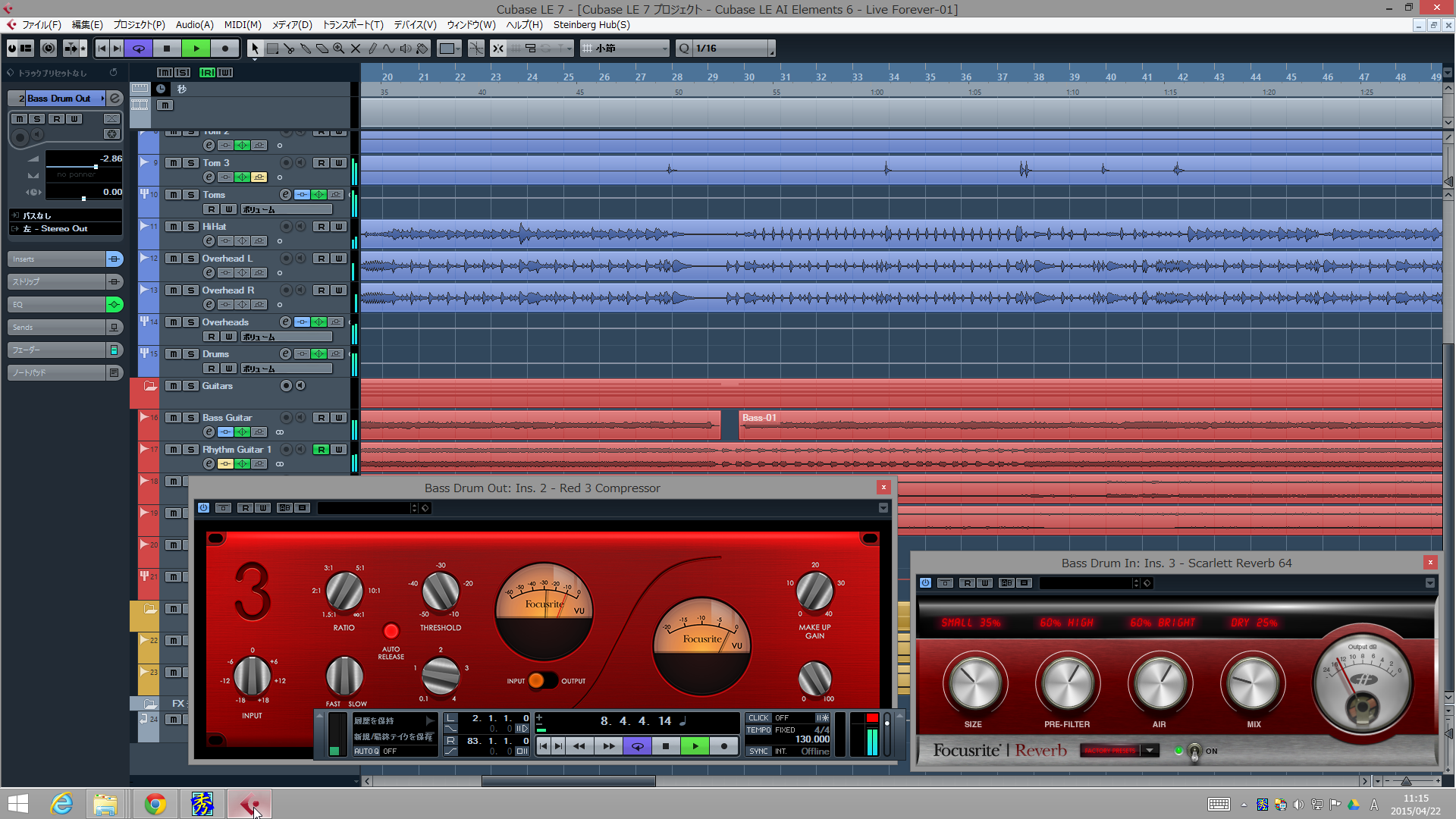The image size is (1456, 819).
Task: Click compressor THRESHOLD knob
Action: pyautogui.click(x=441, y=591)
